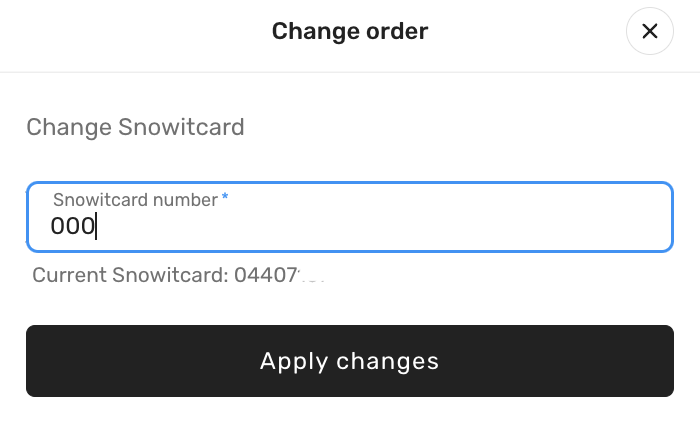Place cursor after typed 000 value
This screenshot has width=700, height=426.
coord(96,226)
